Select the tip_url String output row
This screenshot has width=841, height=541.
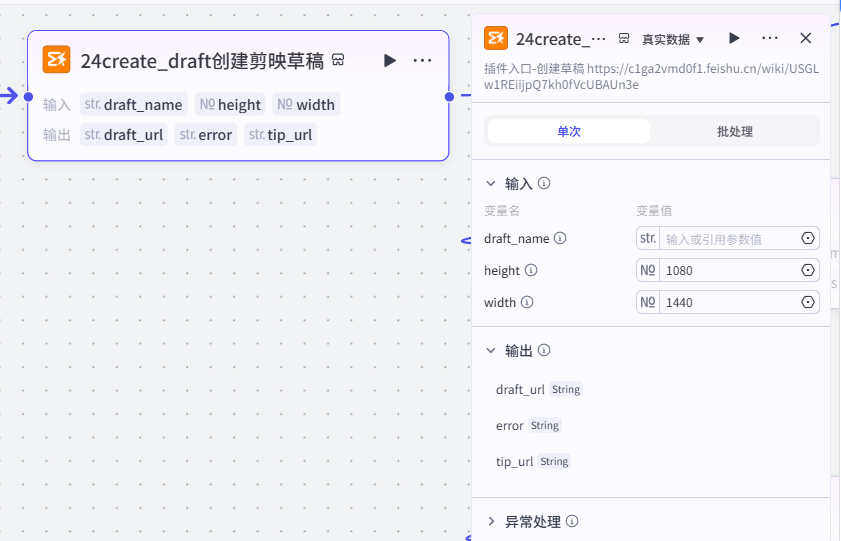(x=533, y=461)
